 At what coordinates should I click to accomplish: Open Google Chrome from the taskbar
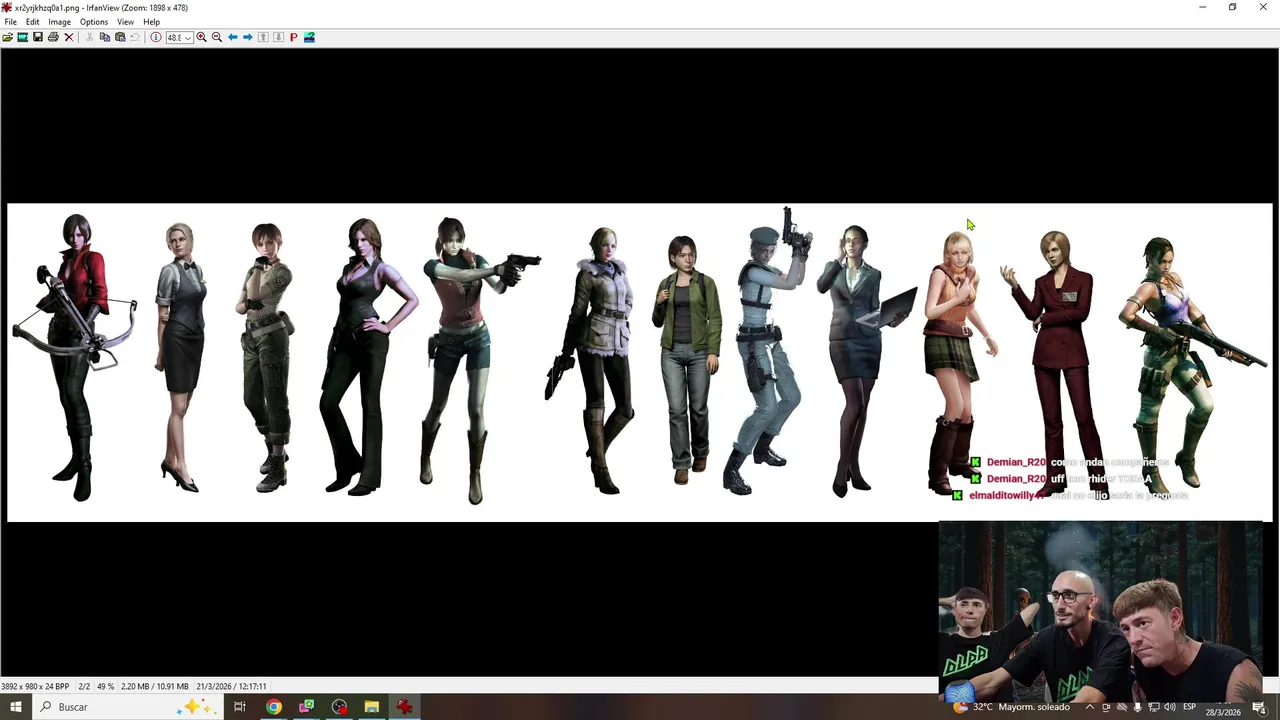(x=274, y=707)
